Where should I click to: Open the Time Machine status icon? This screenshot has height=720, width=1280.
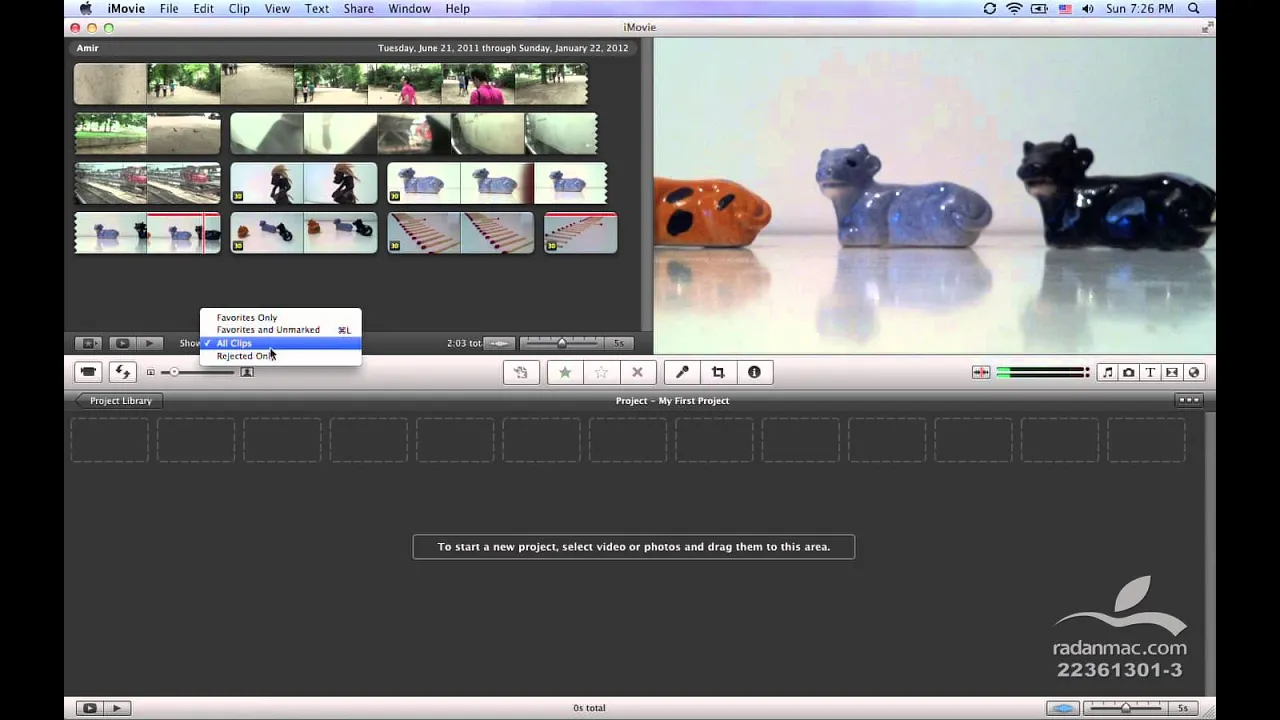click(x=989, y=9)
